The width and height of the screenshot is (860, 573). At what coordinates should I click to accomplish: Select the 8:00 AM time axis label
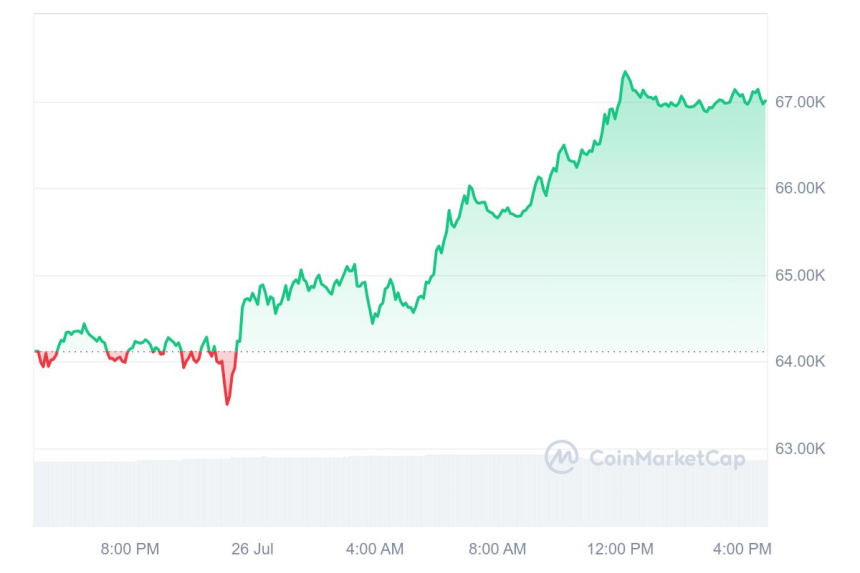[497, 549]
